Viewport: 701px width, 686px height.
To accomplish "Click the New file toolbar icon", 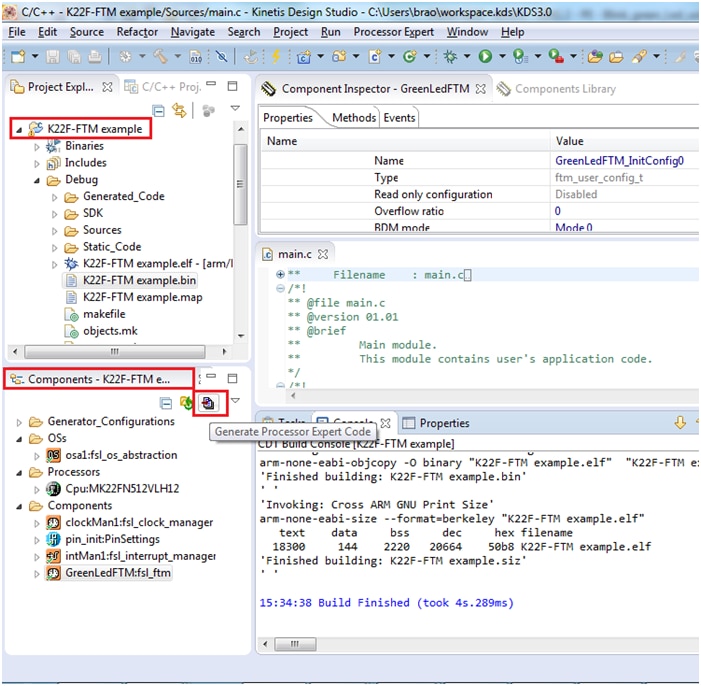I will click(18, 57).
